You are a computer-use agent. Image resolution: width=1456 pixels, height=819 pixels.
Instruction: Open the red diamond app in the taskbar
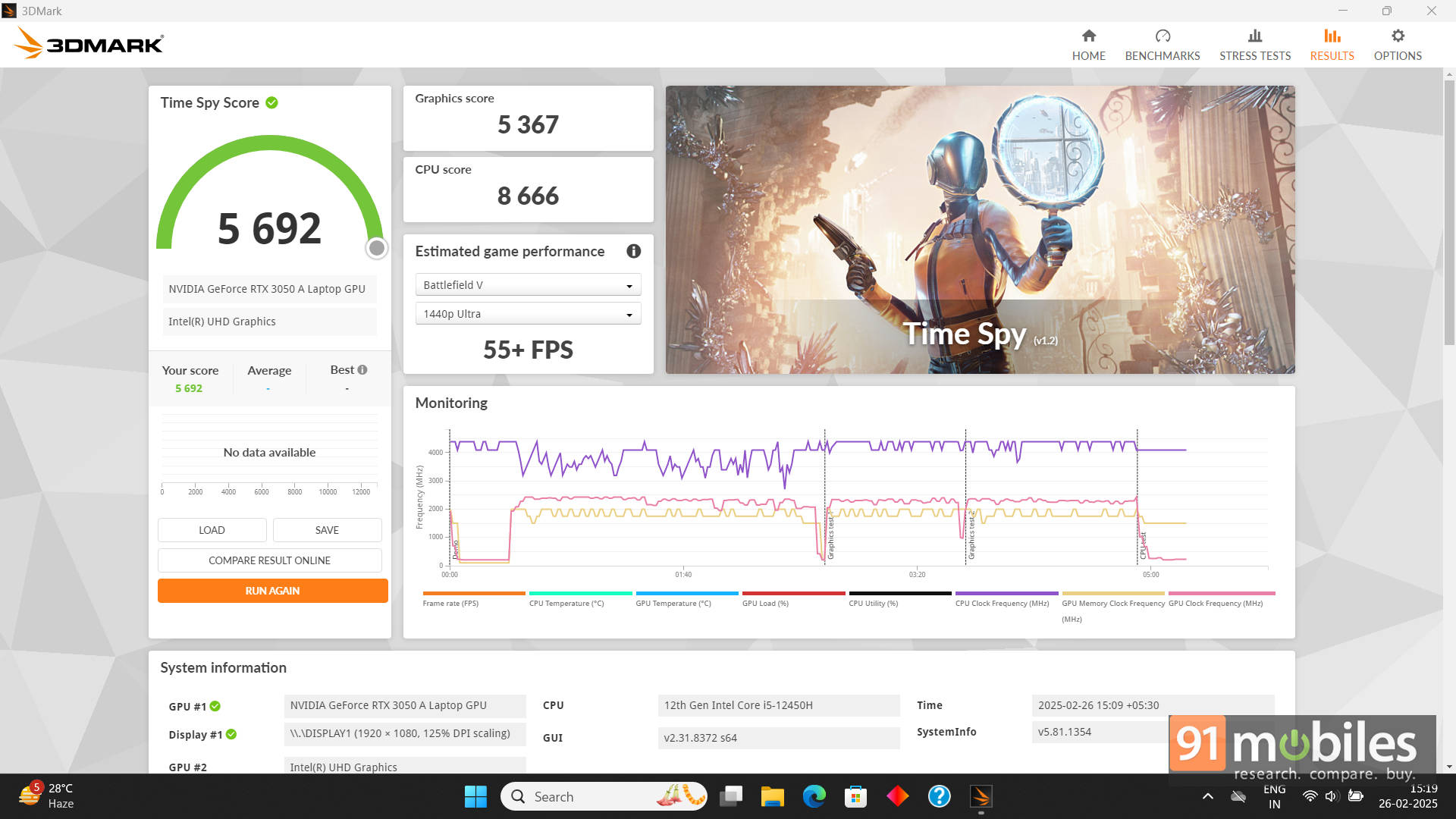pos(897,796)
